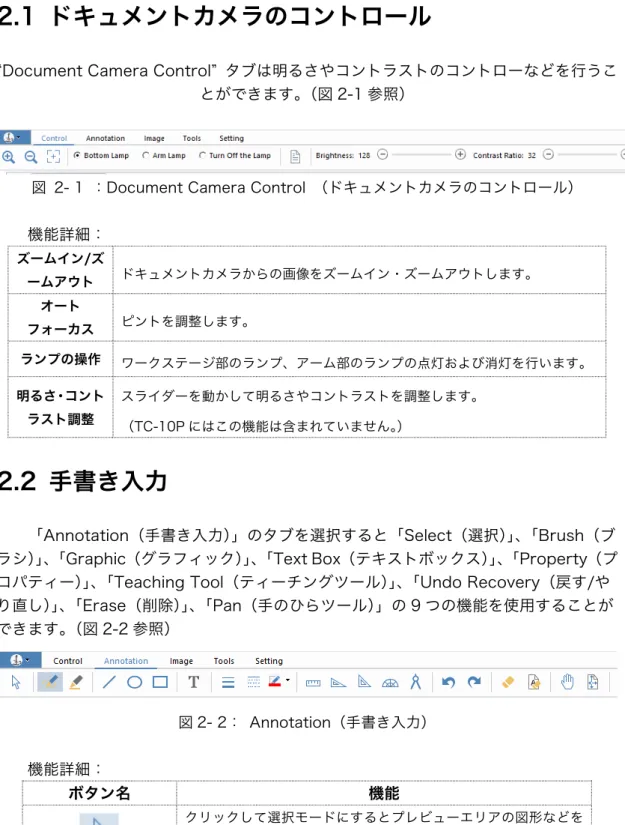Click the zoom out magnifier icon

(x=31, y=156)
